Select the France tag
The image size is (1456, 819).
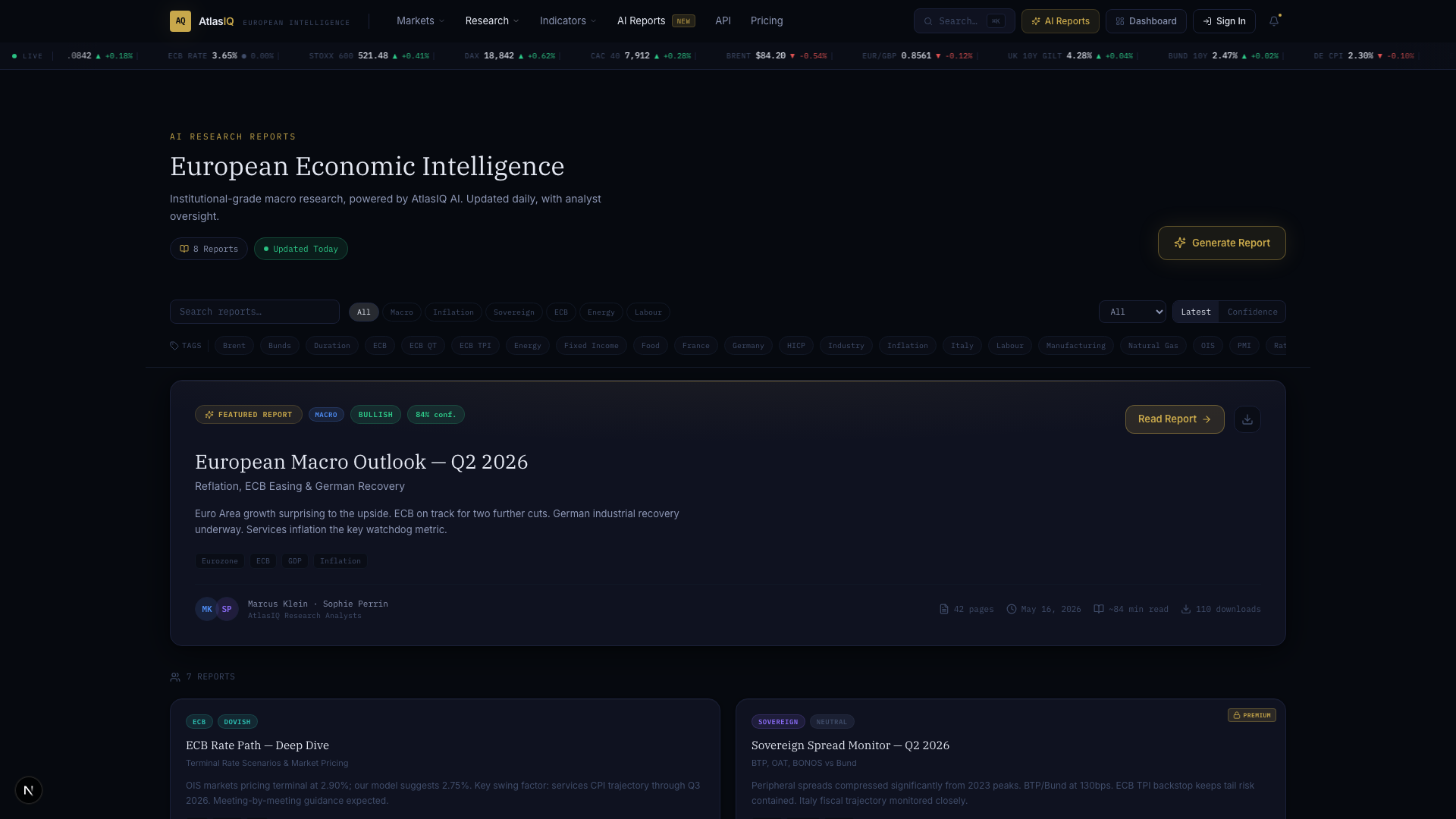[x=696, y=346]
